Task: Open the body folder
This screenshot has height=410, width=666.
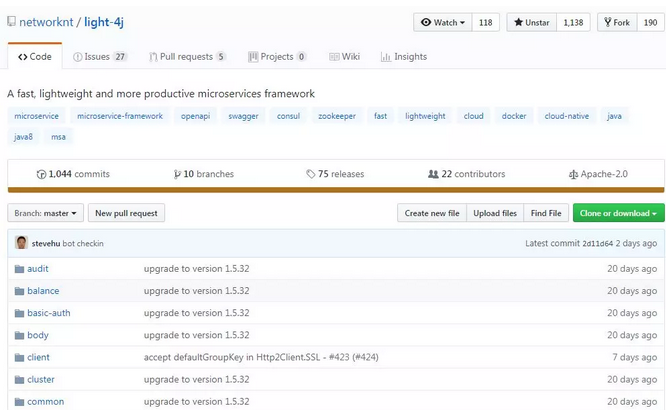Action: [x=38, y=335]
